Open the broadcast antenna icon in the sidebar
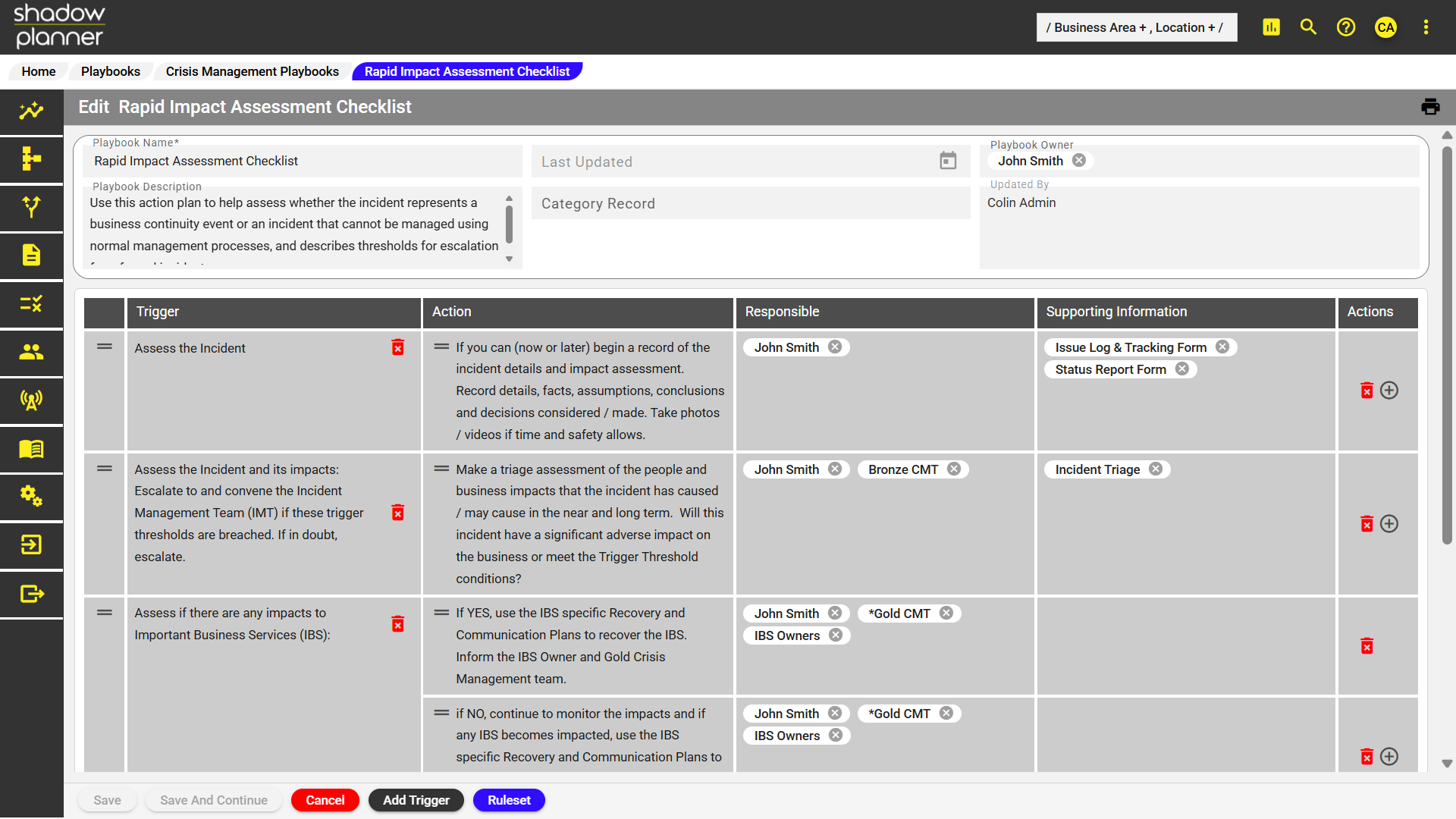This screenshot has width=1456, height=819. click(30, 401)
